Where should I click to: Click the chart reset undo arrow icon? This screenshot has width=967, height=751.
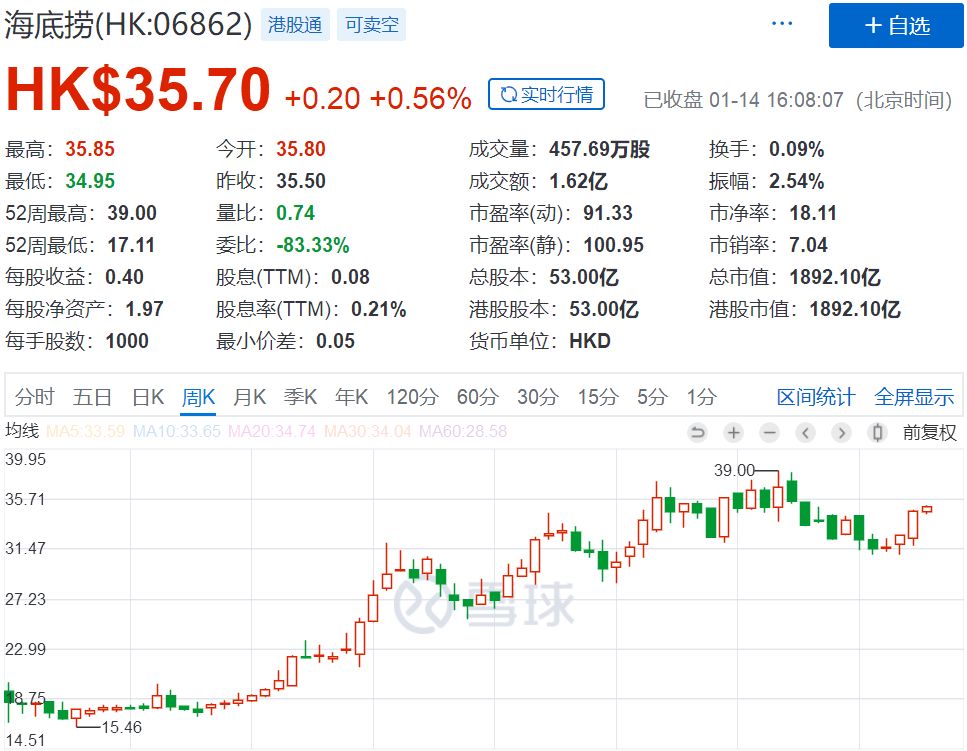[x=697, y=433]
